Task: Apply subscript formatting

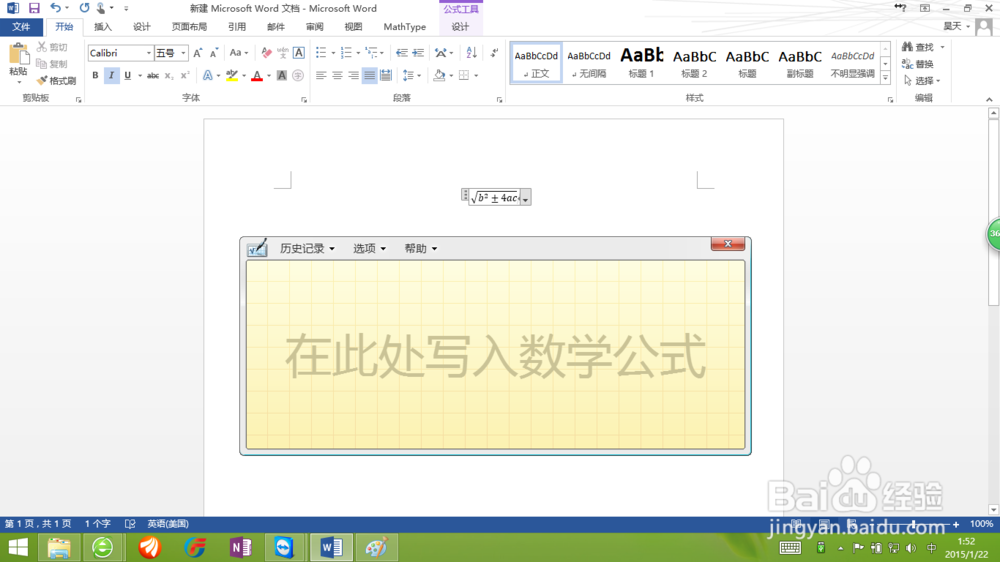Action: point(168,75)
